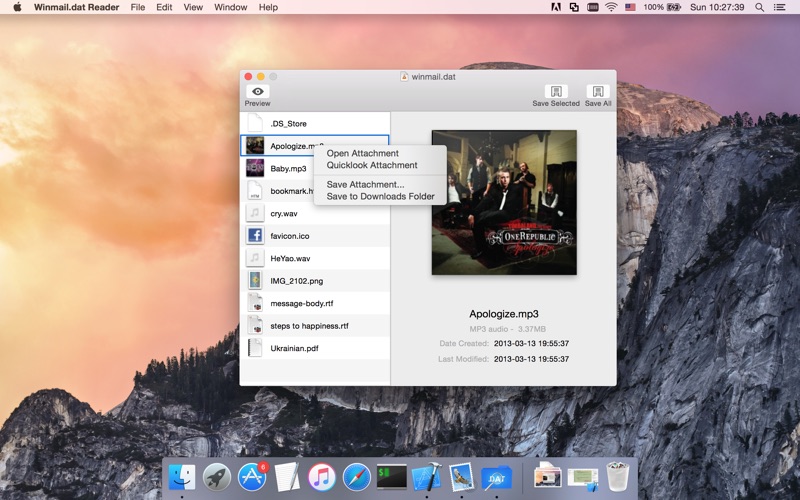Click the HeYao.wav file name
This screenshot has width=800, height=500.
(x=290, y=258)
